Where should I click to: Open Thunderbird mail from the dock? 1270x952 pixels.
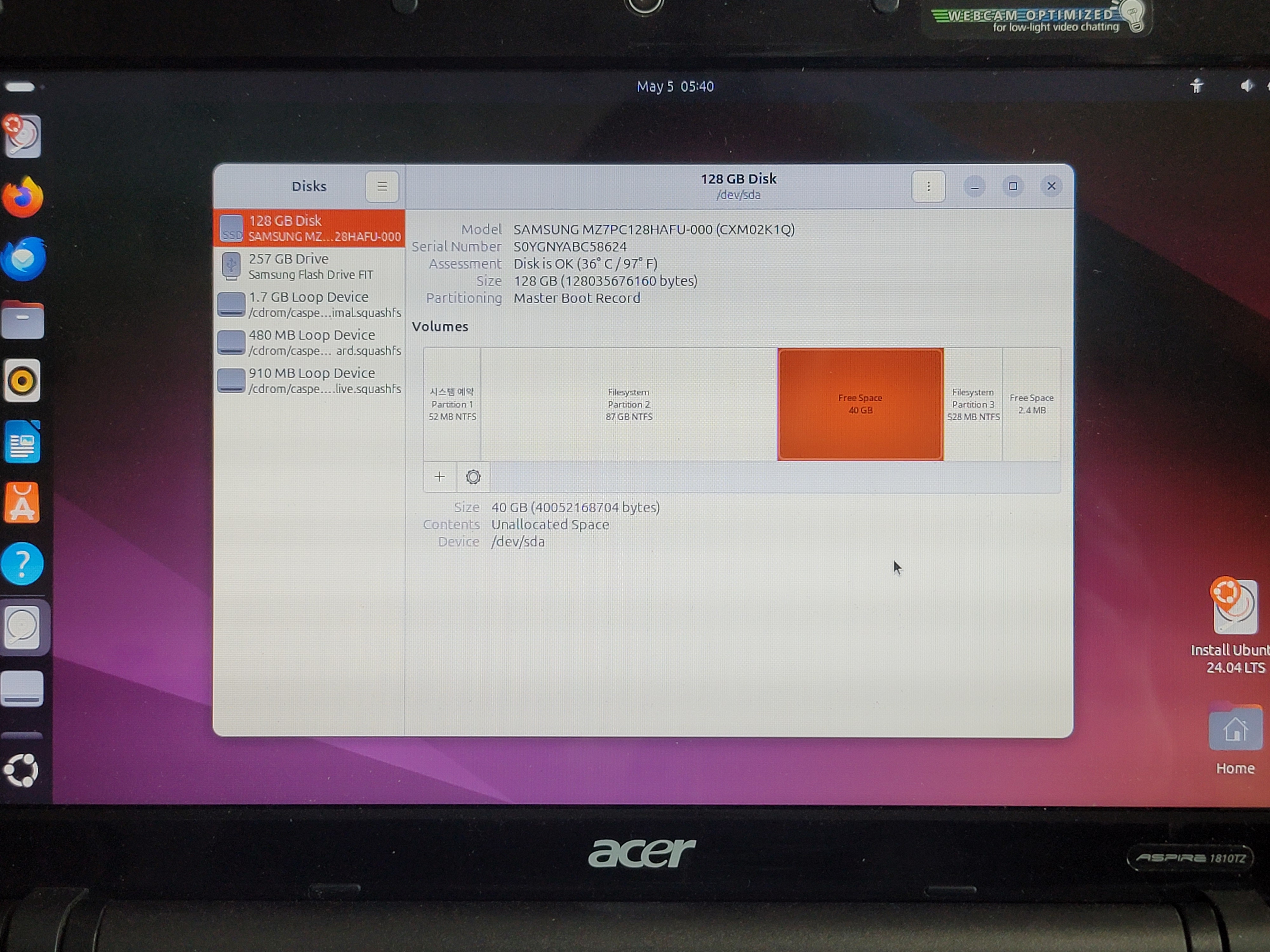point(23,259)
